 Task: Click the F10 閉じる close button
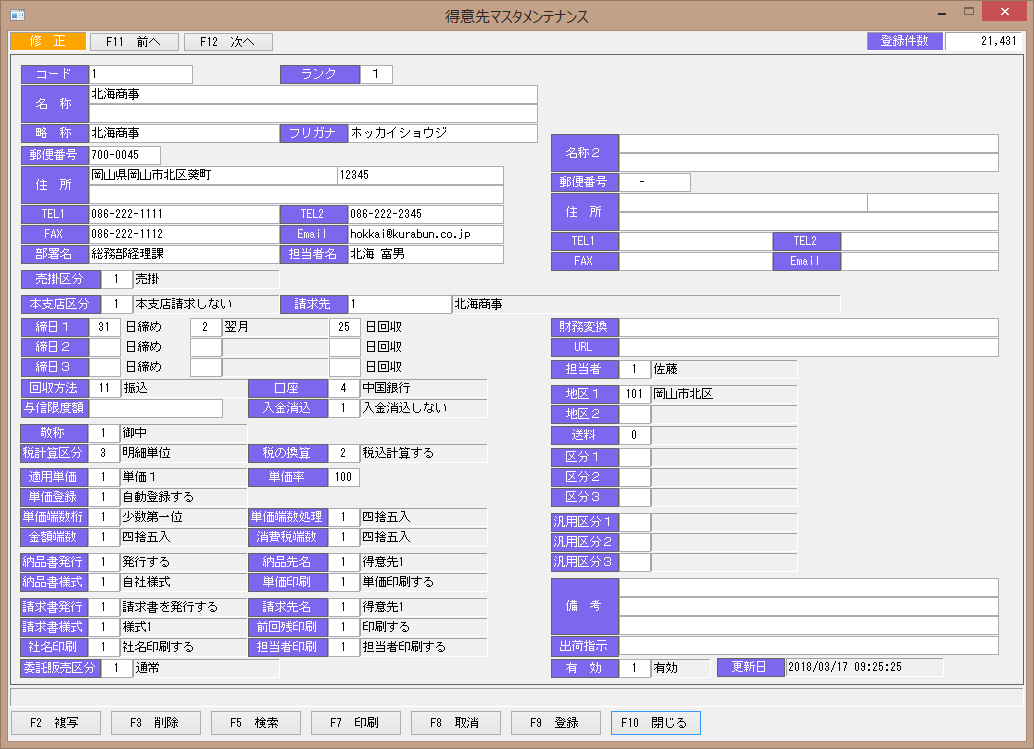point(655,723)
